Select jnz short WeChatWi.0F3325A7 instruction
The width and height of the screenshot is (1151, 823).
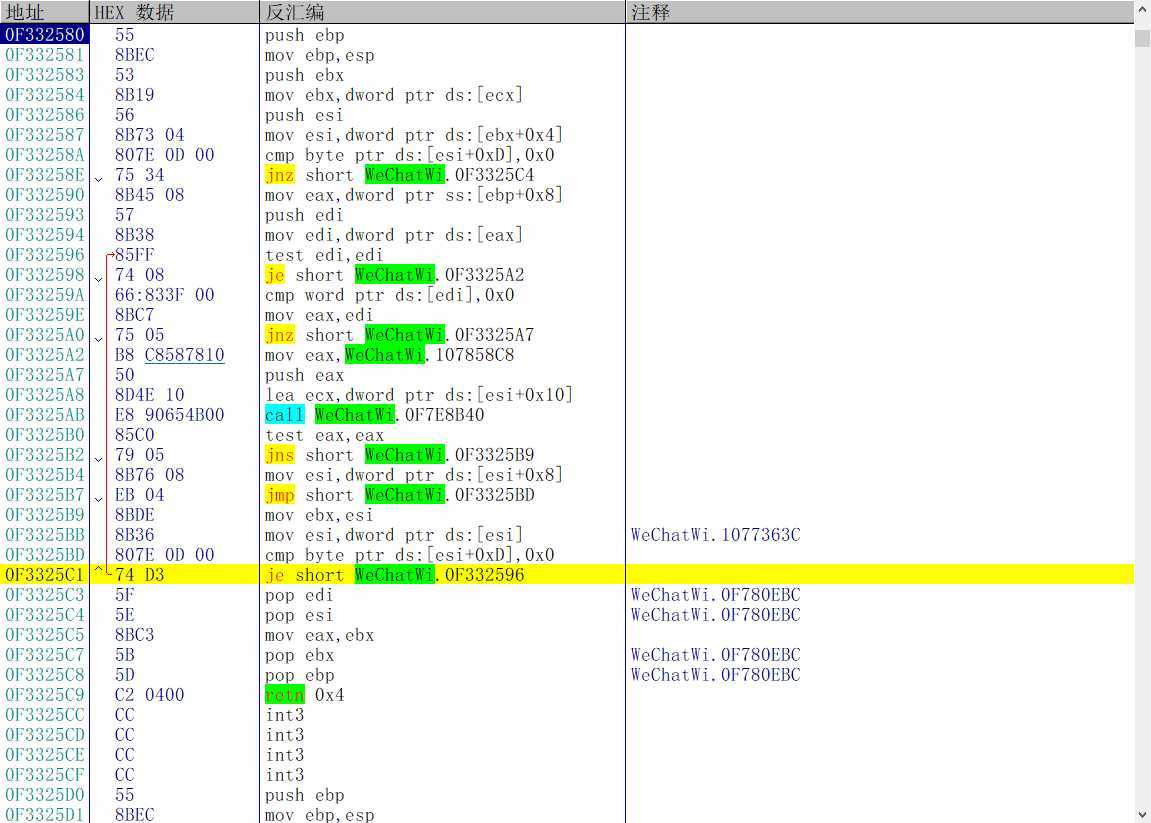click(x=400, y=335)
